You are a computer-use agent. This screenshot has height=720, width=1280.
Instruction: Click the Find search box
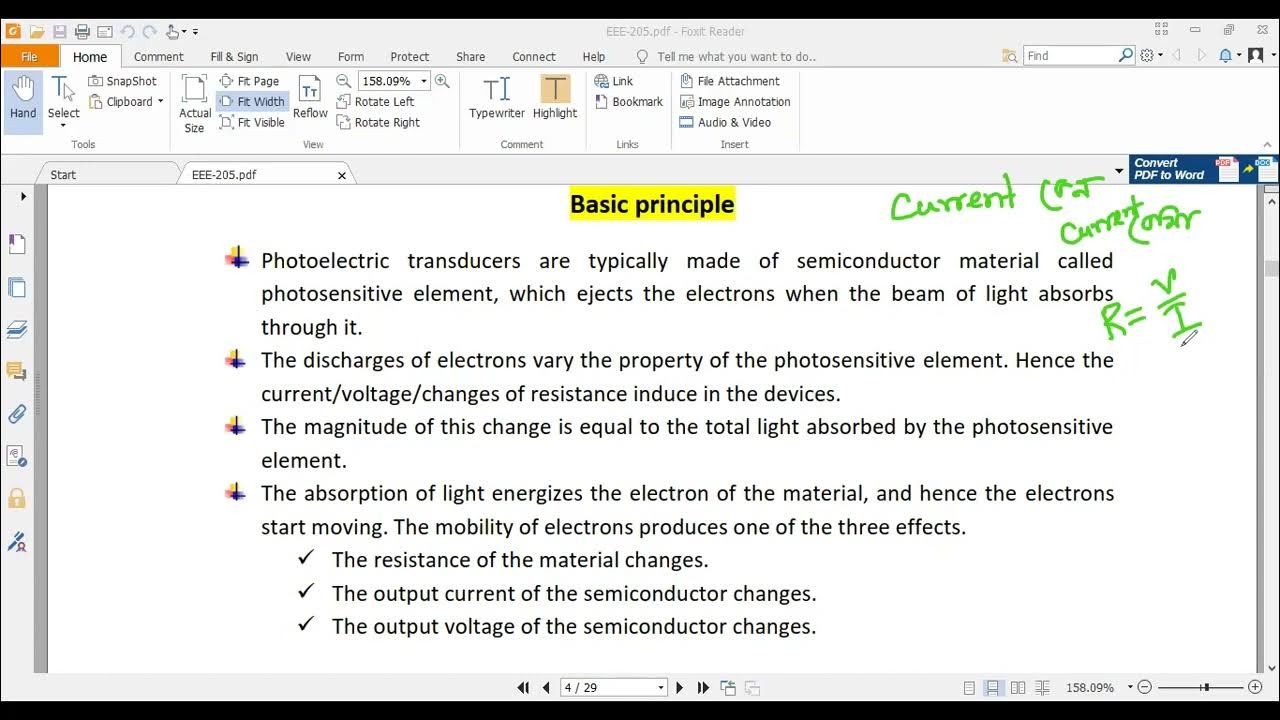[1069, 56]
